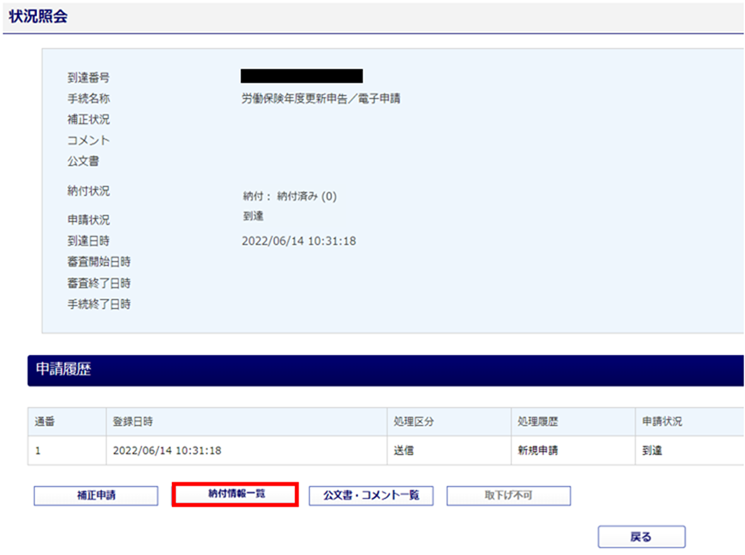Click the 補正申請 button

click(96, 496)
